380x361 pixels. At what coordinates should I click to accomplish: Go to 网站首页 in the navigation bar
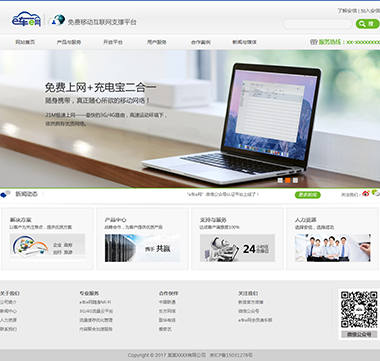25,42
